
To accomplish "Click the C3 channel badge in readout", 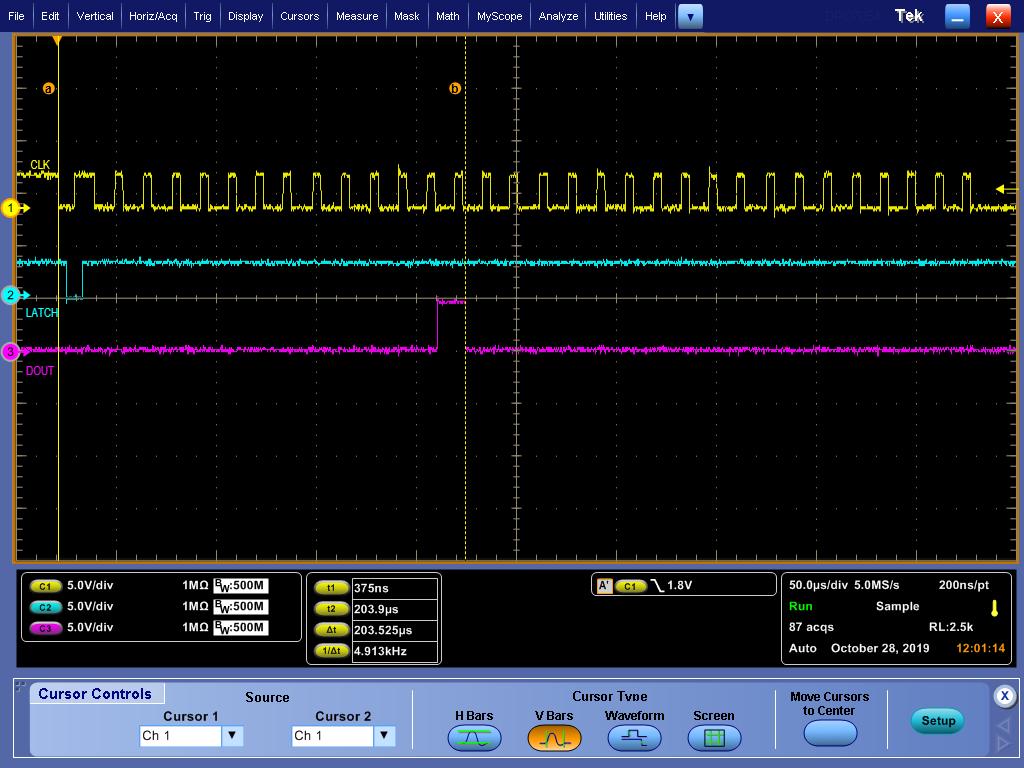I will [45, 628].
